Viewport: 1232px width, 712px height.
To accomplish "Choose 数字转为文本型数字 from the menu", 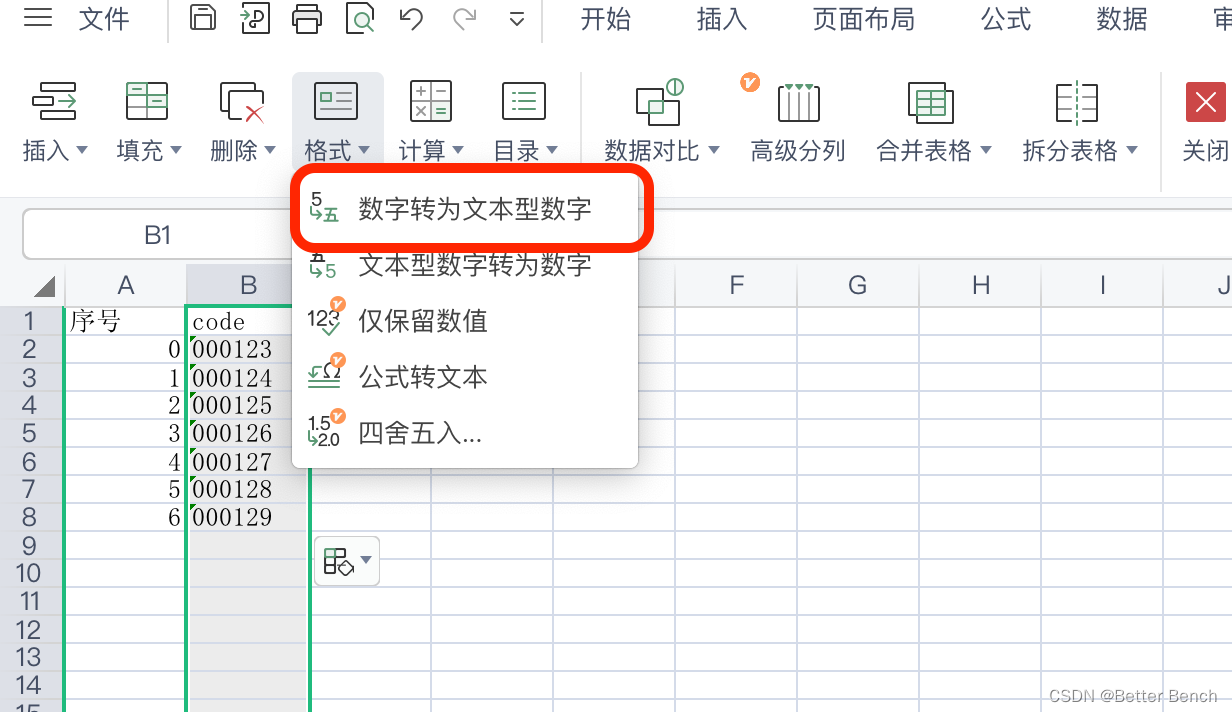I will [x=474, y=208].
